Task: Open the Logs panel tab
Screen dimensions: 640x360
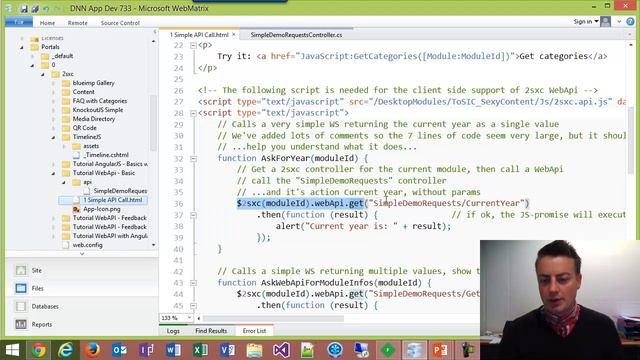Action: (x=173, y=331)
